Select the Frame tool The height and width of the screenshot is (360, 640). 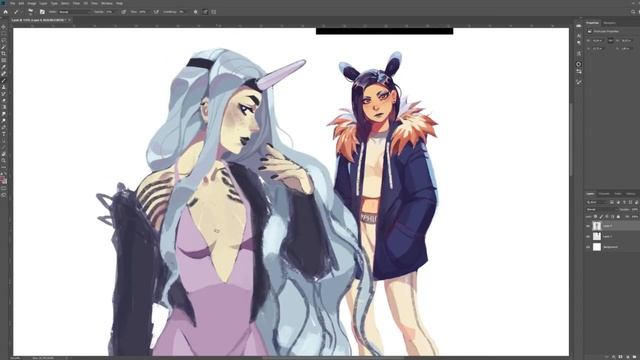(x=4, y=60)
